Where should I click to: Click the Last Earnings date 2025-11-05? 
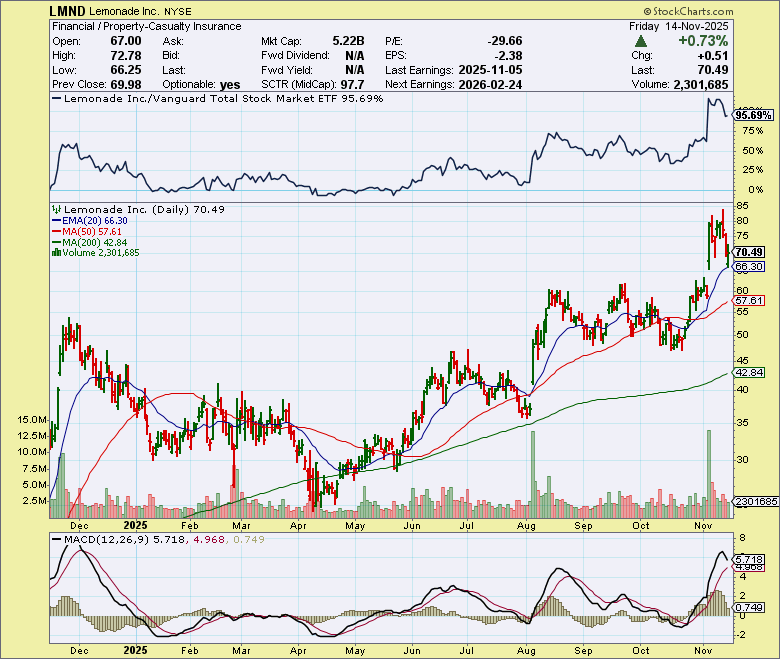pyautogui.click(x=490, y=70)
